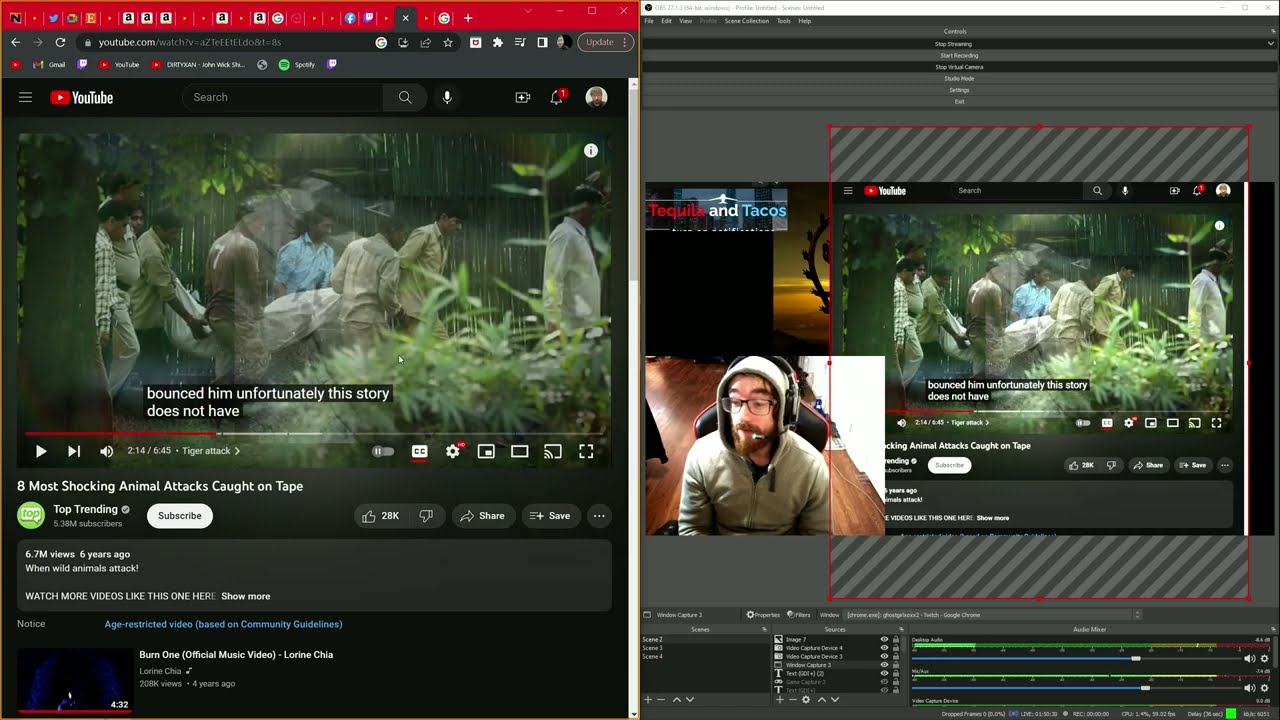Enter fullscreen in Chrome YouTube player
The height and width of the screenshot is (720, 1280).
pyautogui.click(x=586, y=451)
